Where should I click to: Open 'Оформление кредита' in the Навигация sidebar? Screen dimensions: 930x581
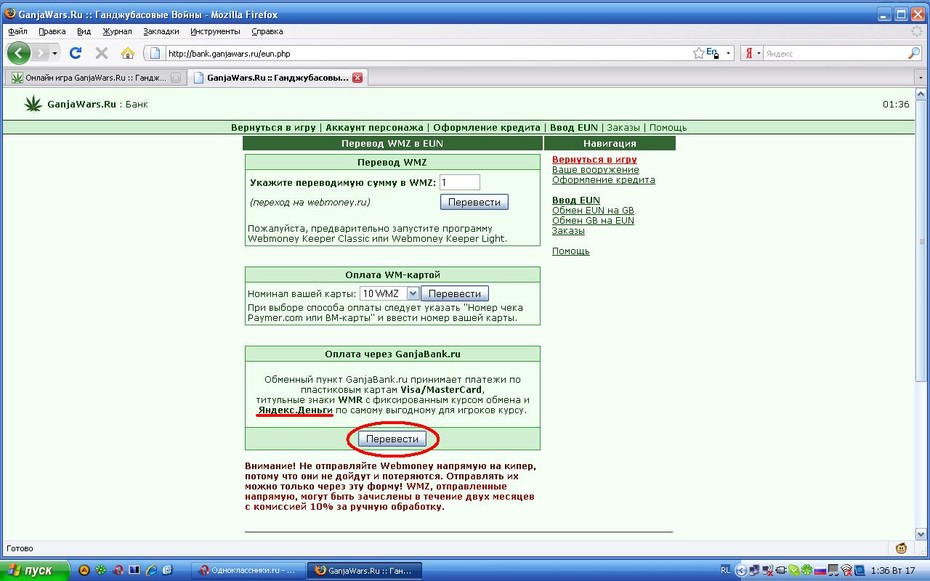click(x=603, y=180)
